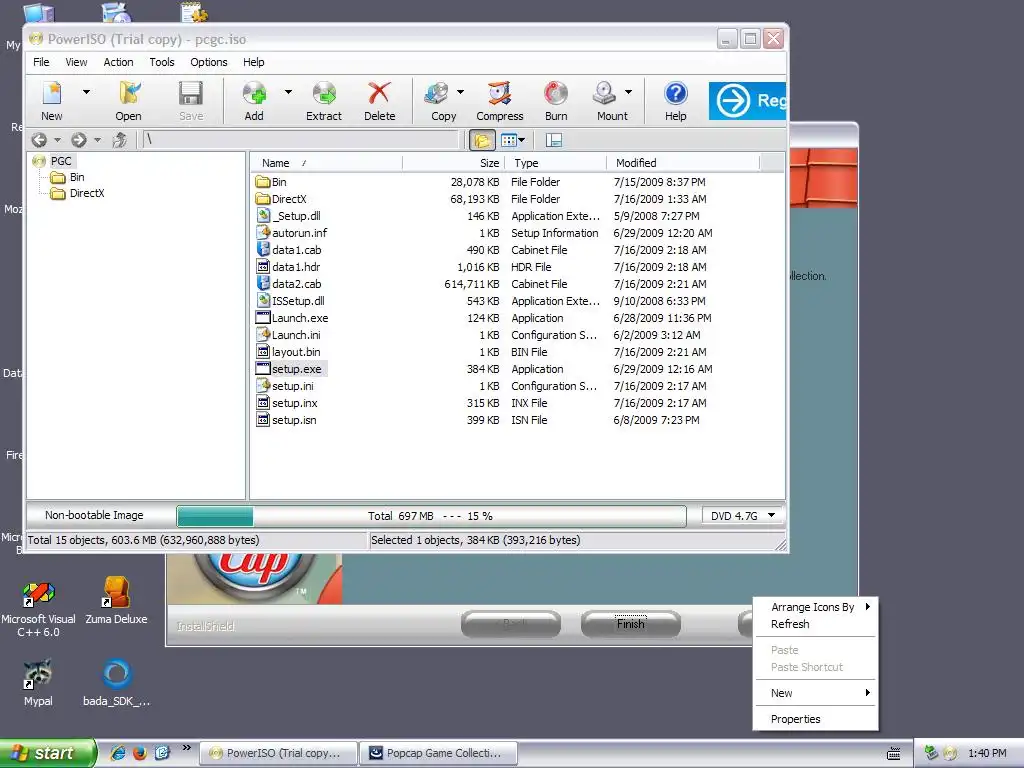This screenshot has height=768, width=1024.
Task: Select the data2.cab file
Action: click(x=296, y=284)
